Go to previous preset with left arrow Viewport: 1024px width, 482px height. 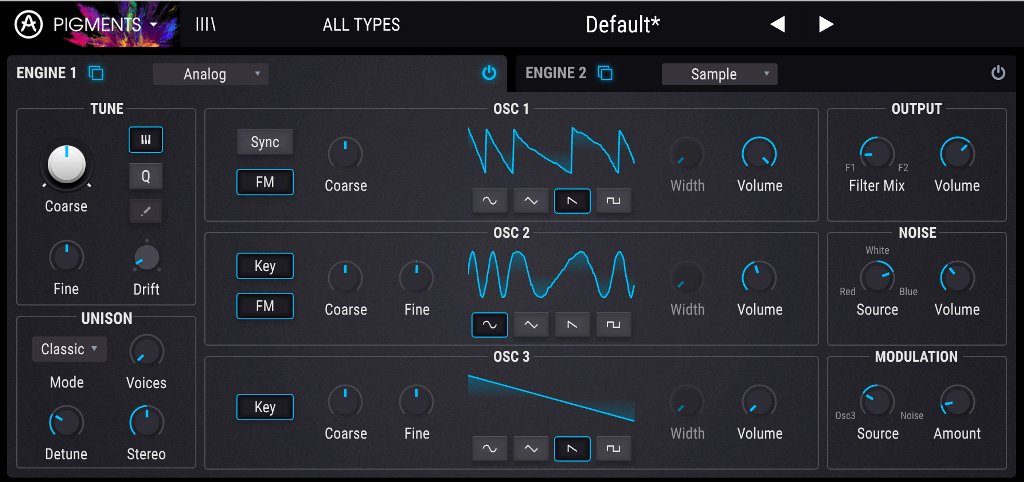point(776,25)
